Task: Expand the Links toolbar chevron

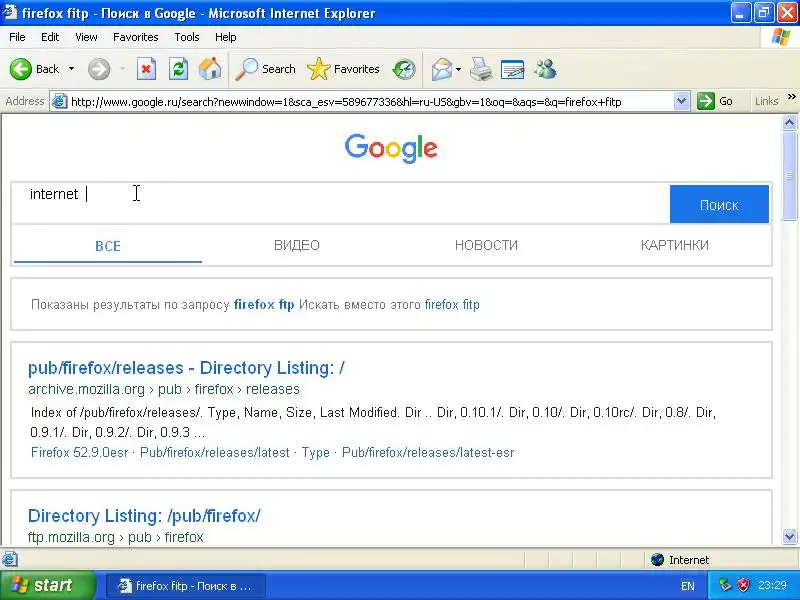Action: point(791,97)
